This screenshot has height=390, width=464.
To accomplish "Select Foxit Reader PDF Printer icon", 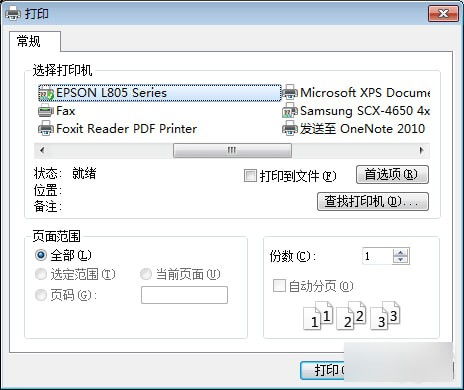I will pyautogui.click(x=46, y=129).
